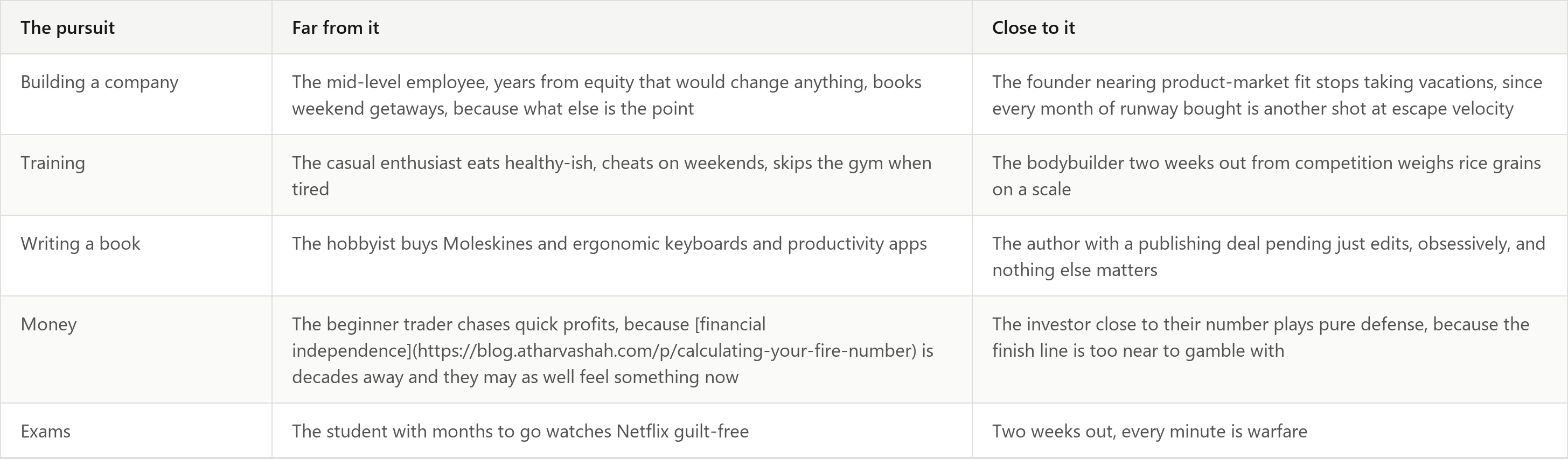
Task: Click the "The pursuit" column header
Action: pyautogui.click(x=67, y=28)
